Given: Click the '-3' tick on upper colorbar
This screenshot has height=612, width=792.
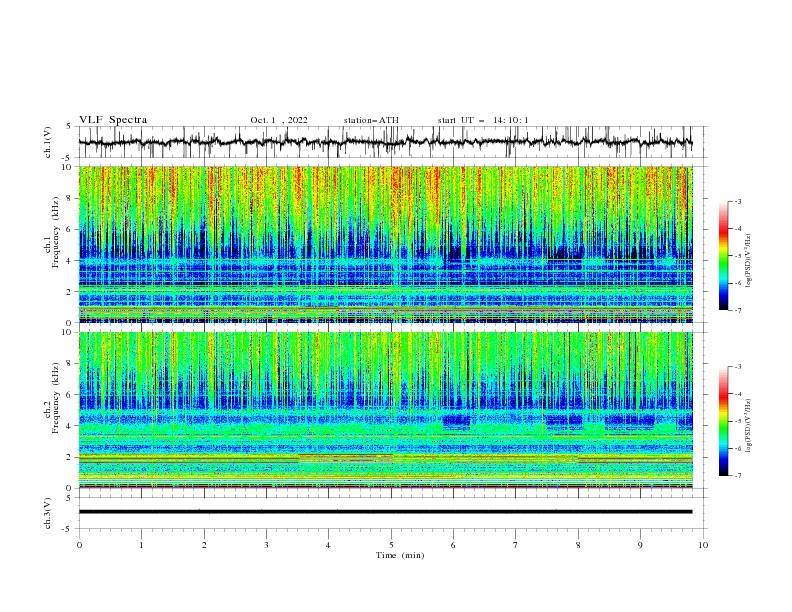Looking at the screenshot, I should pyautogui.click(x=737, y=201).
